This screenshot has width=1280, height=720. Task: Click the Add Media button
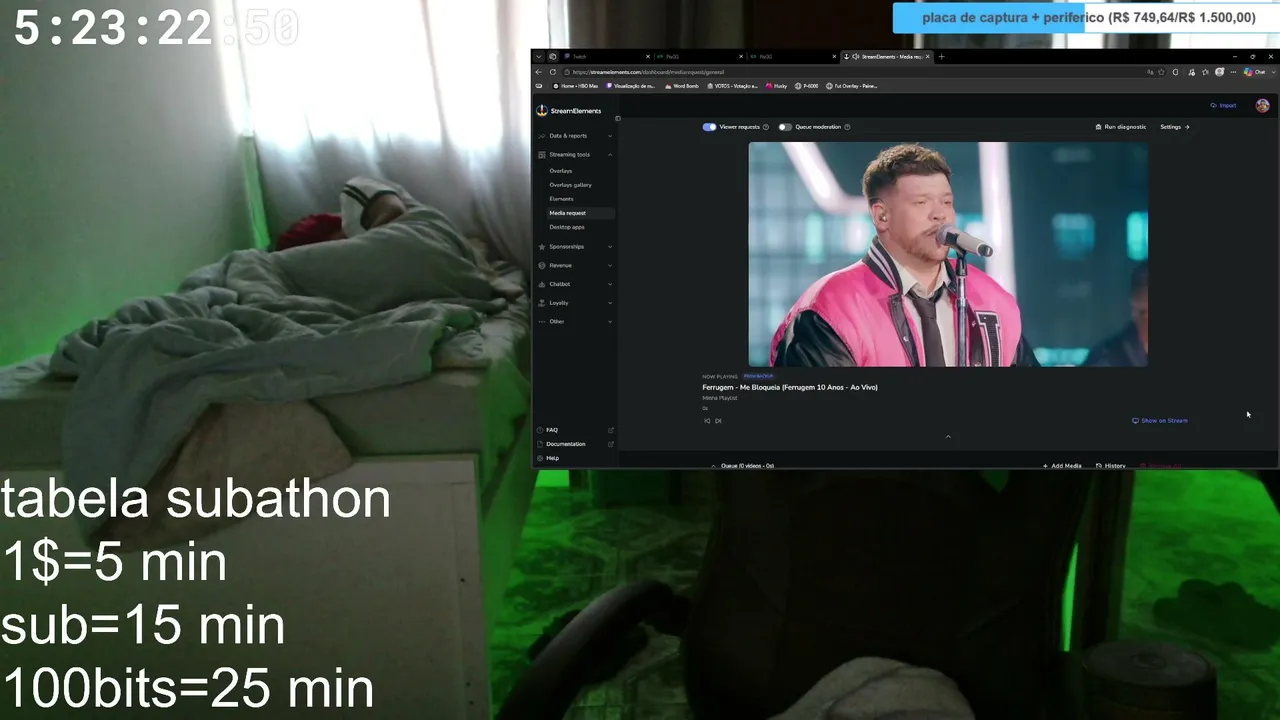tap(1062, 466)
